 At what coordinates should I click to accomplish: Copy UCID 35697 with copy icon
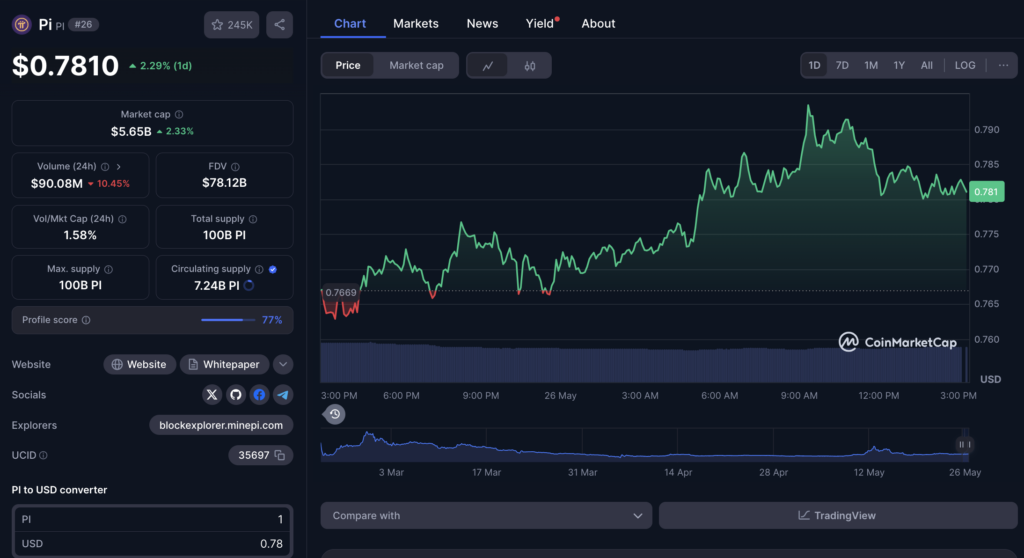tap(280, 455)
